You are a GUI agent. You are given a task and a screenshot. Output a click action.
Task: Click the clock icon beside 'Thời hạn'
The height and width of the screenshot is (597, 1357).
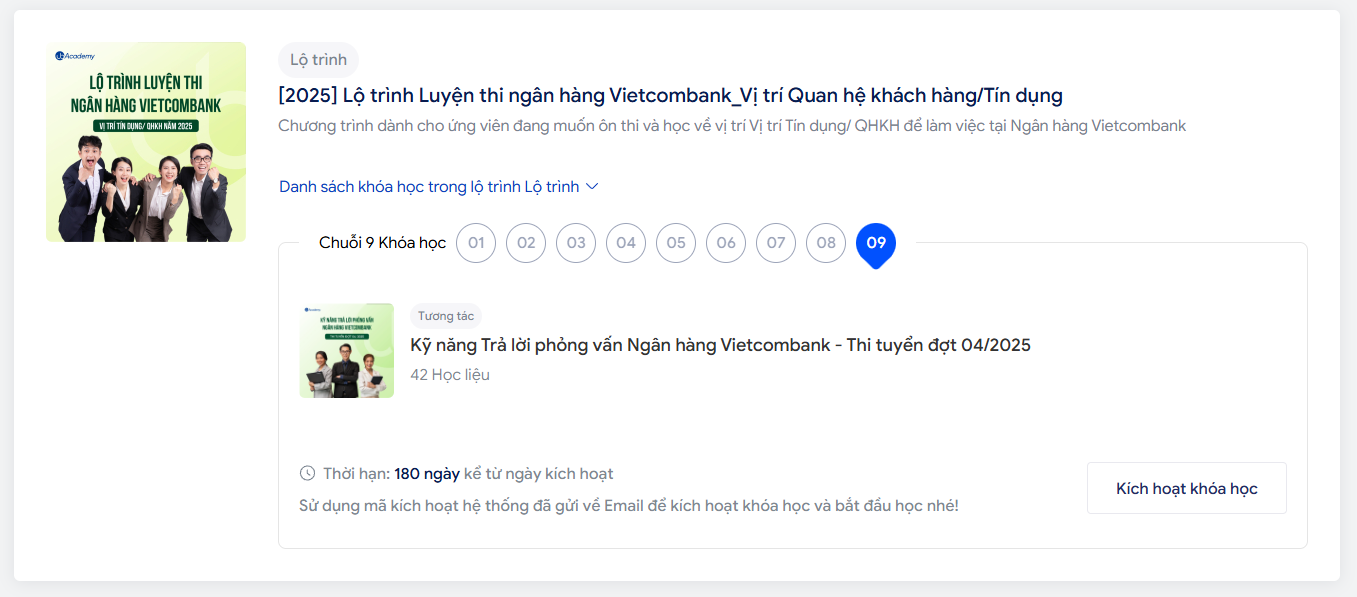308,474
